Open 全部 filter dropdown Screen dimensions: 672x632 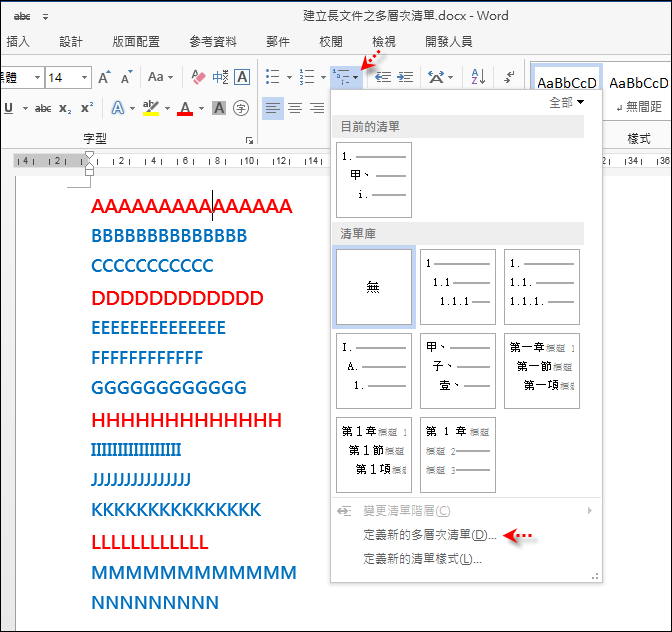[567, 102]
